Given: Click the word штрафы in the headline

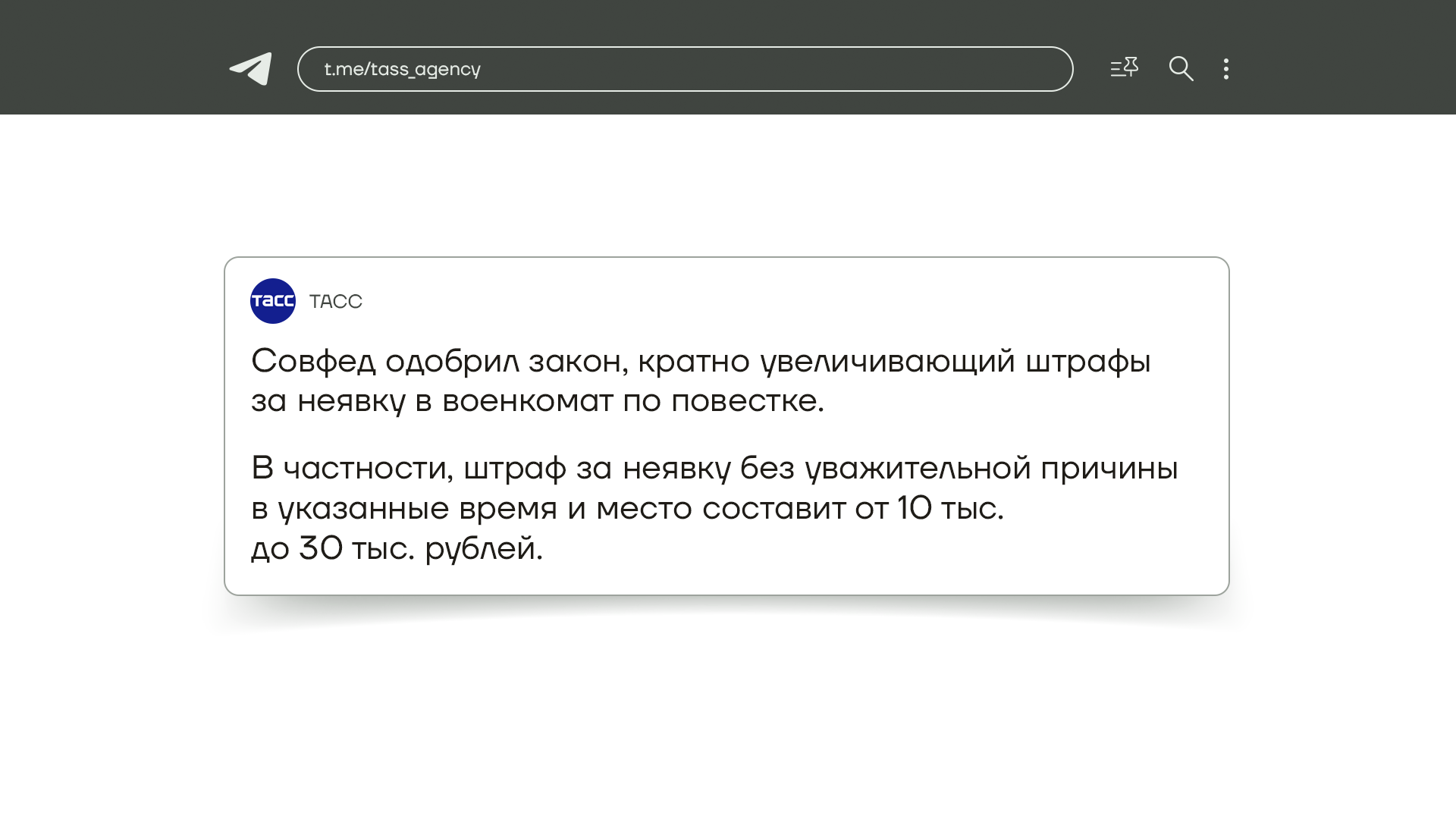Looking at the screenshot, I should point(1087,362).
